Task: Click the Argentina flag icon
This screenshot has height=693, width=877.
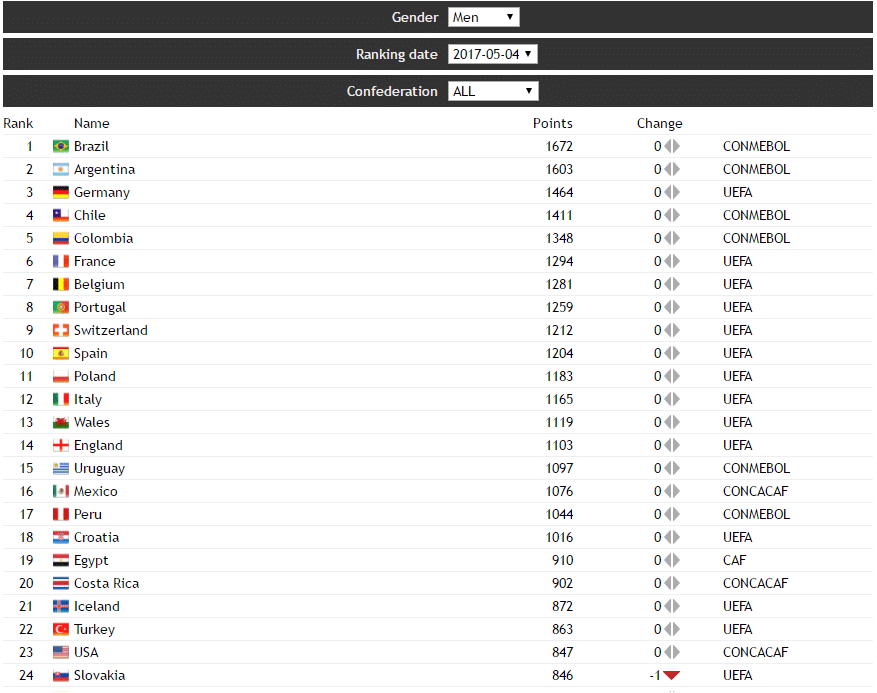Action: 60,169
